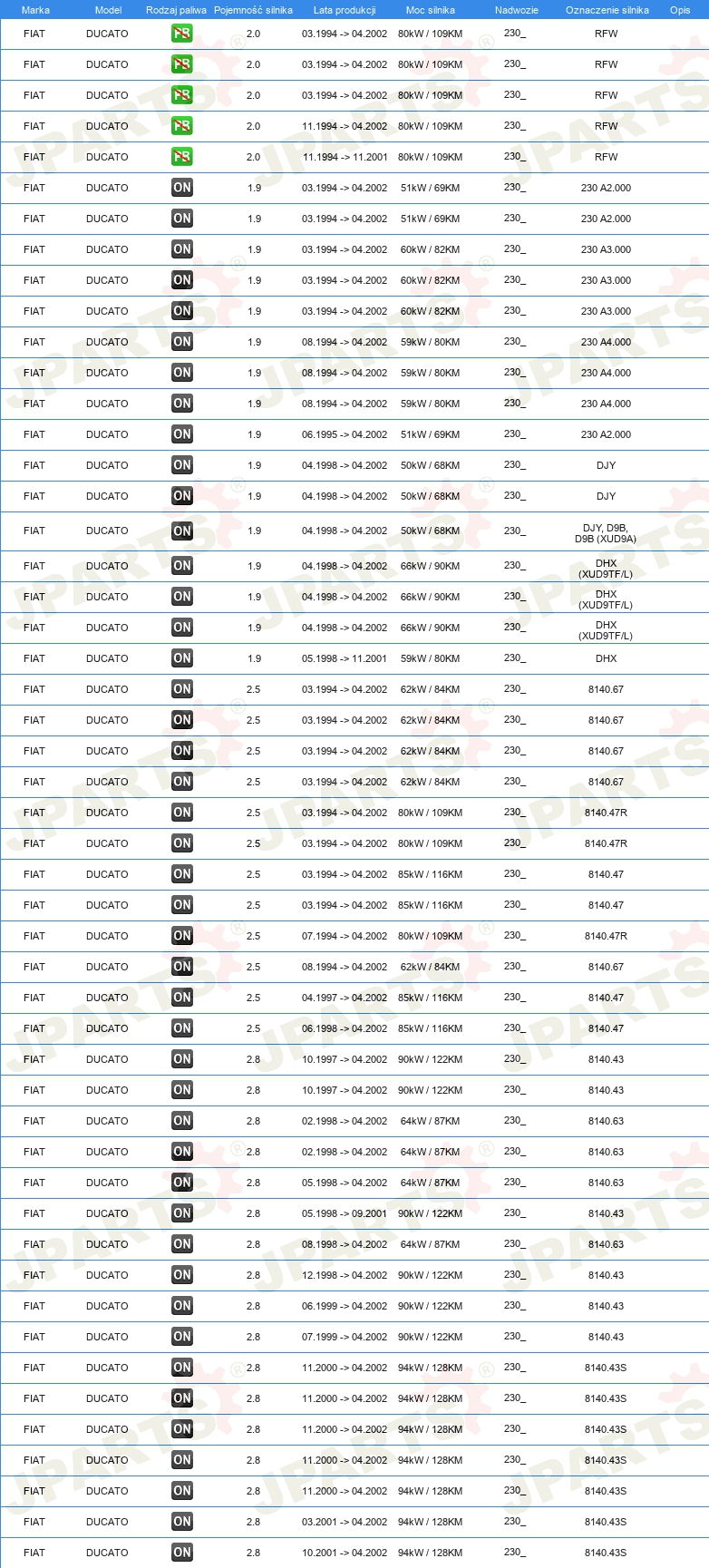Click ON icon in 10.2001 -> 04.2002 row

point(182,1553)
